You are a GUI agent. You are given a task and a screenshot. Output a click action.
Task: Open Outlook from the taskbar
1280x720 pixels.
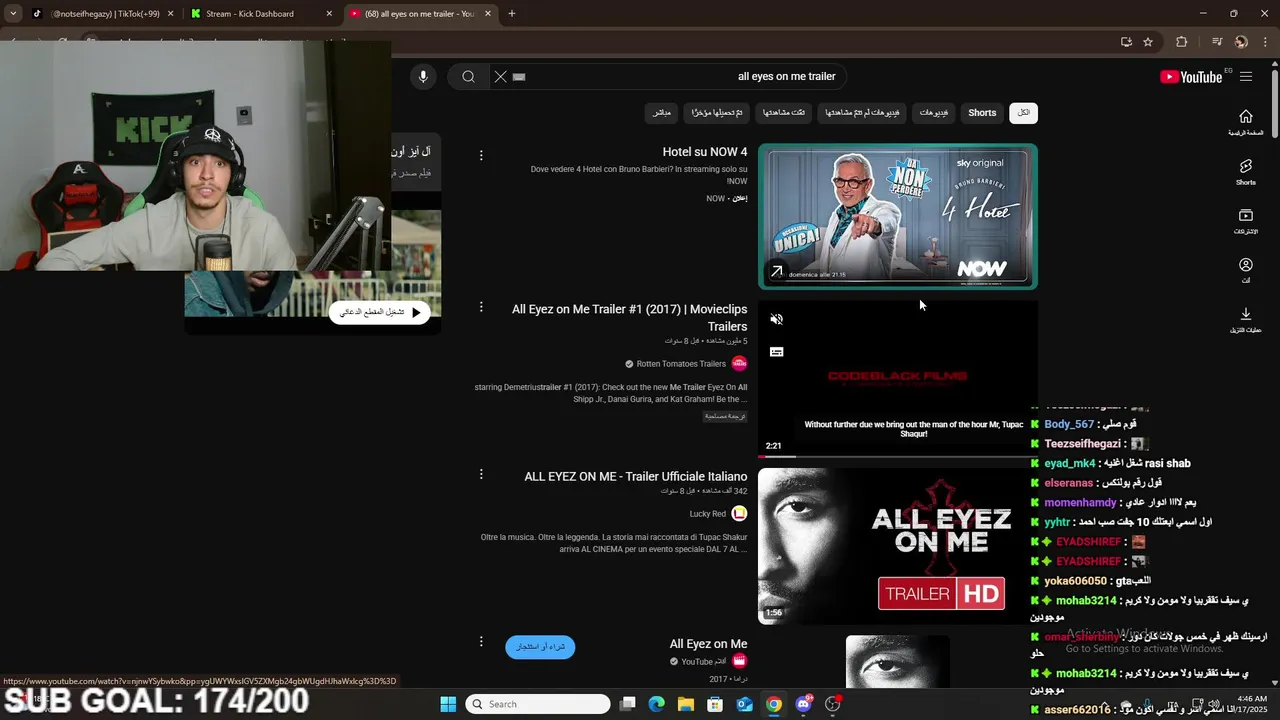click(744, 704)
